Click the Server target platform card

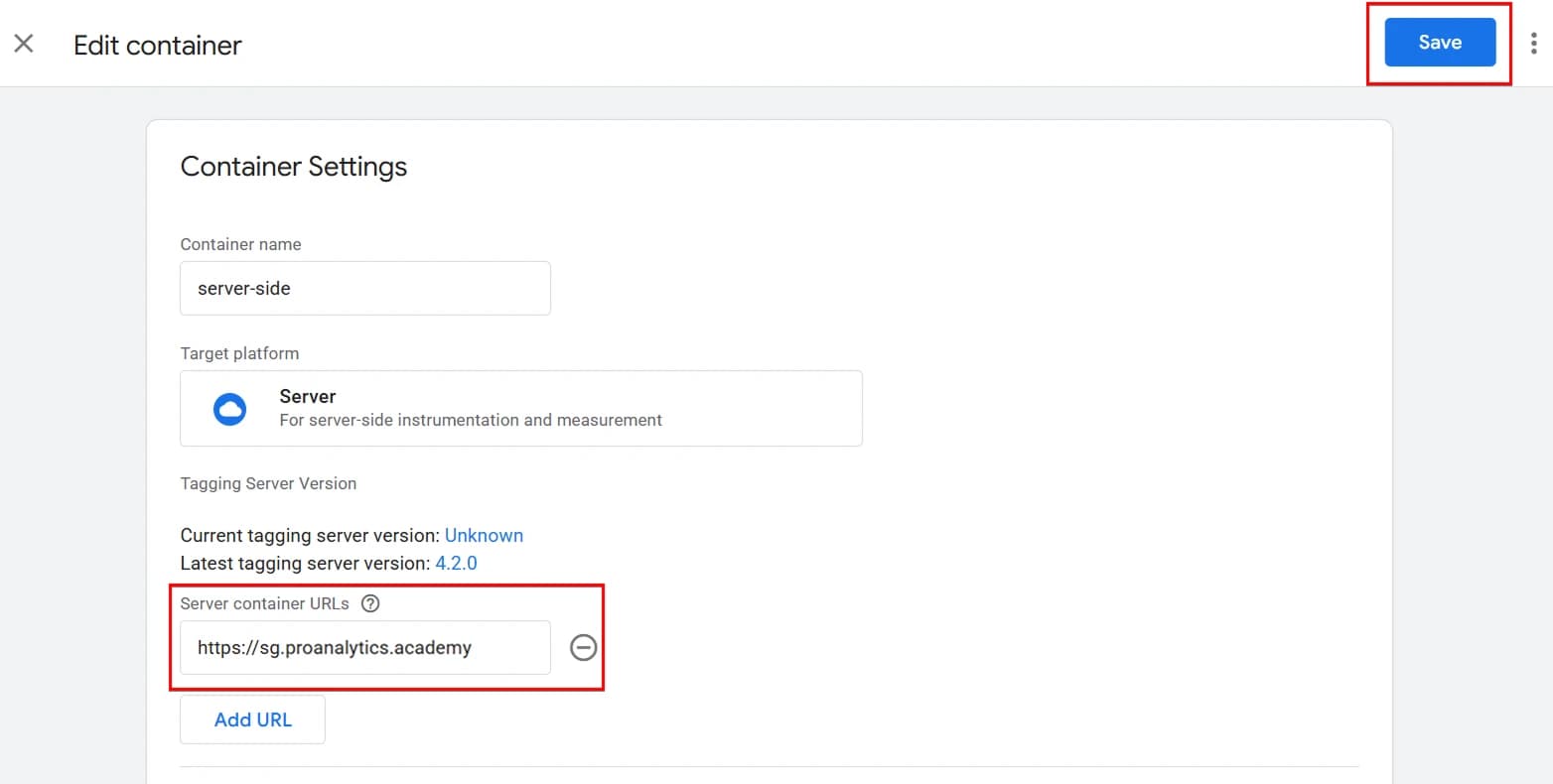coord(520,408)
